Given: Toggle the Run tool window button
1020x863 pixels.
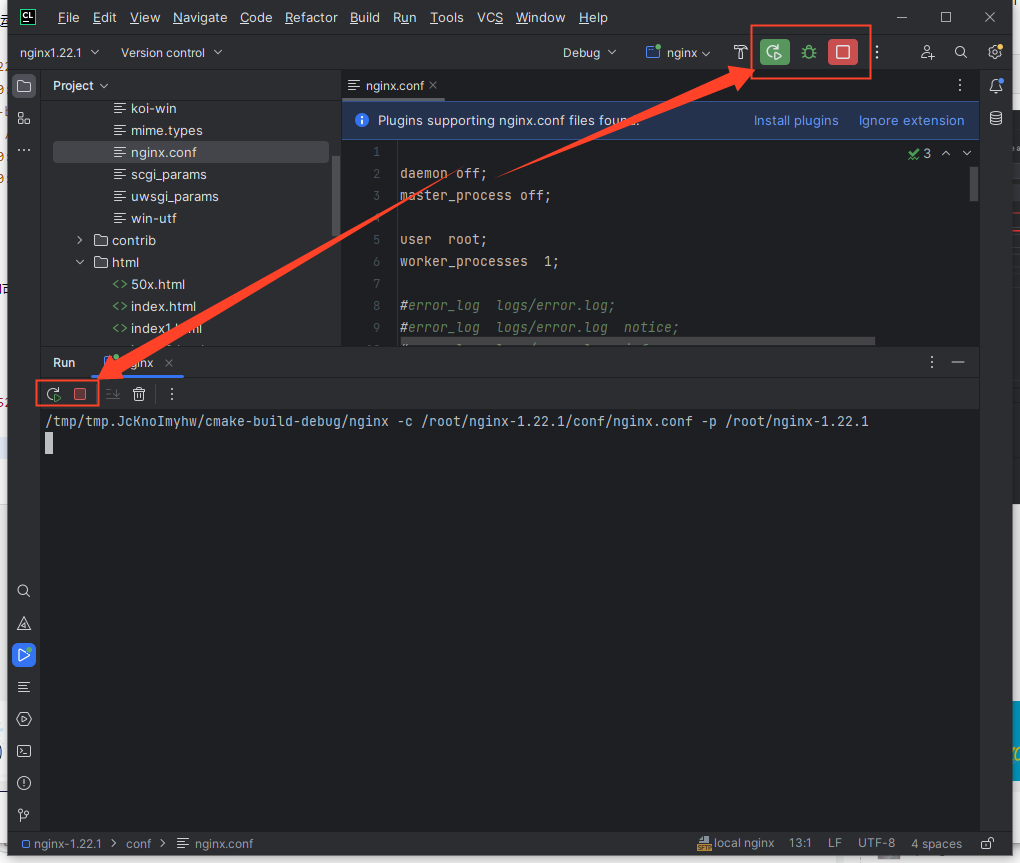Looking at the screenshot, I should (23, 655).
